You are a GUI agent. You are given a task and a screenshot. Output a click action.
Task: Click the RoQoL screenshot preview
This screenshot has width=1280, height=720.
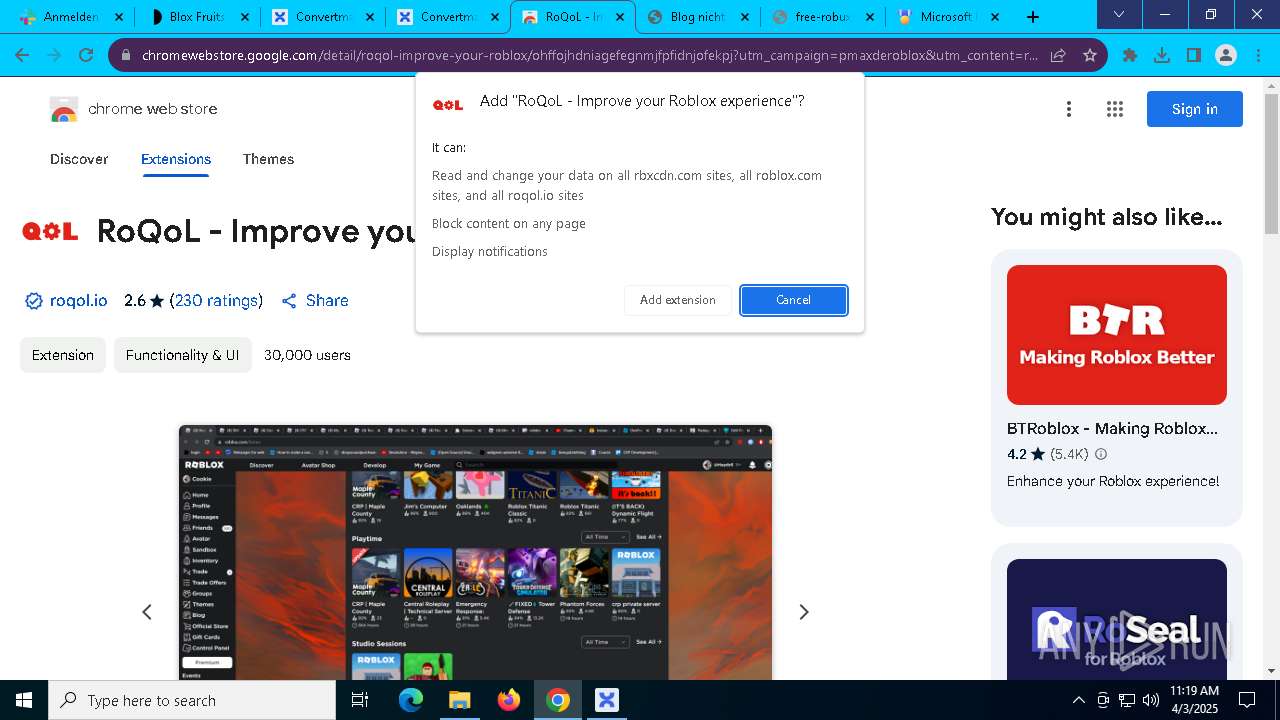475,553
